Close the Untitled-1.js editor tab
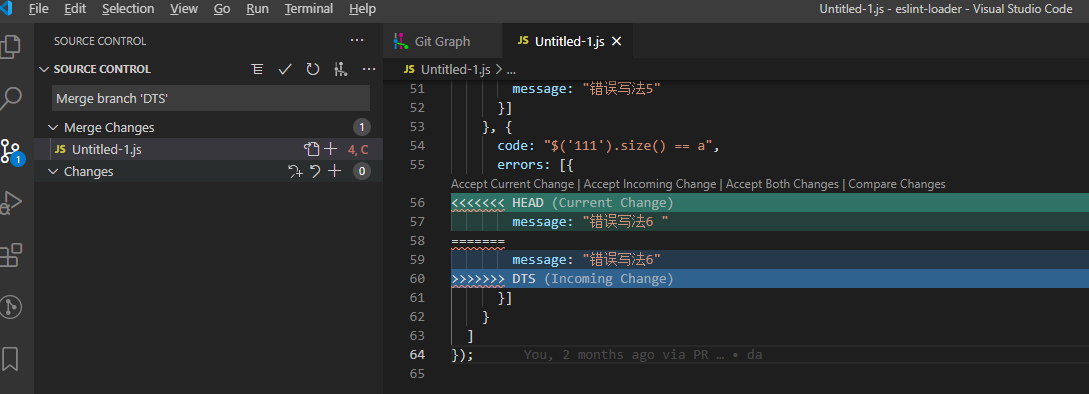 [x=616, y=42]
